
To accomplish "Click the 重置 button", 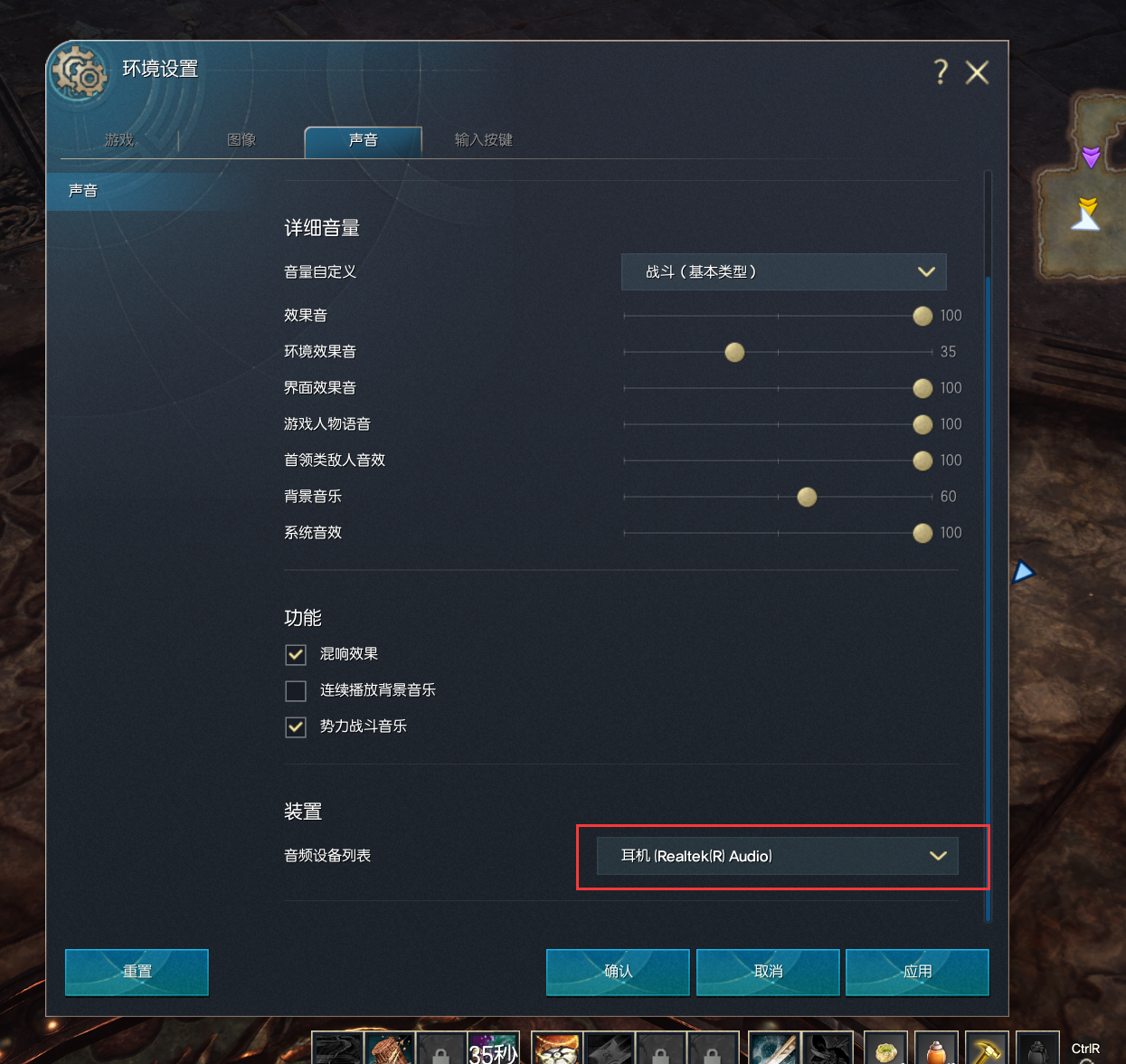I will click(x=137, y=972).
